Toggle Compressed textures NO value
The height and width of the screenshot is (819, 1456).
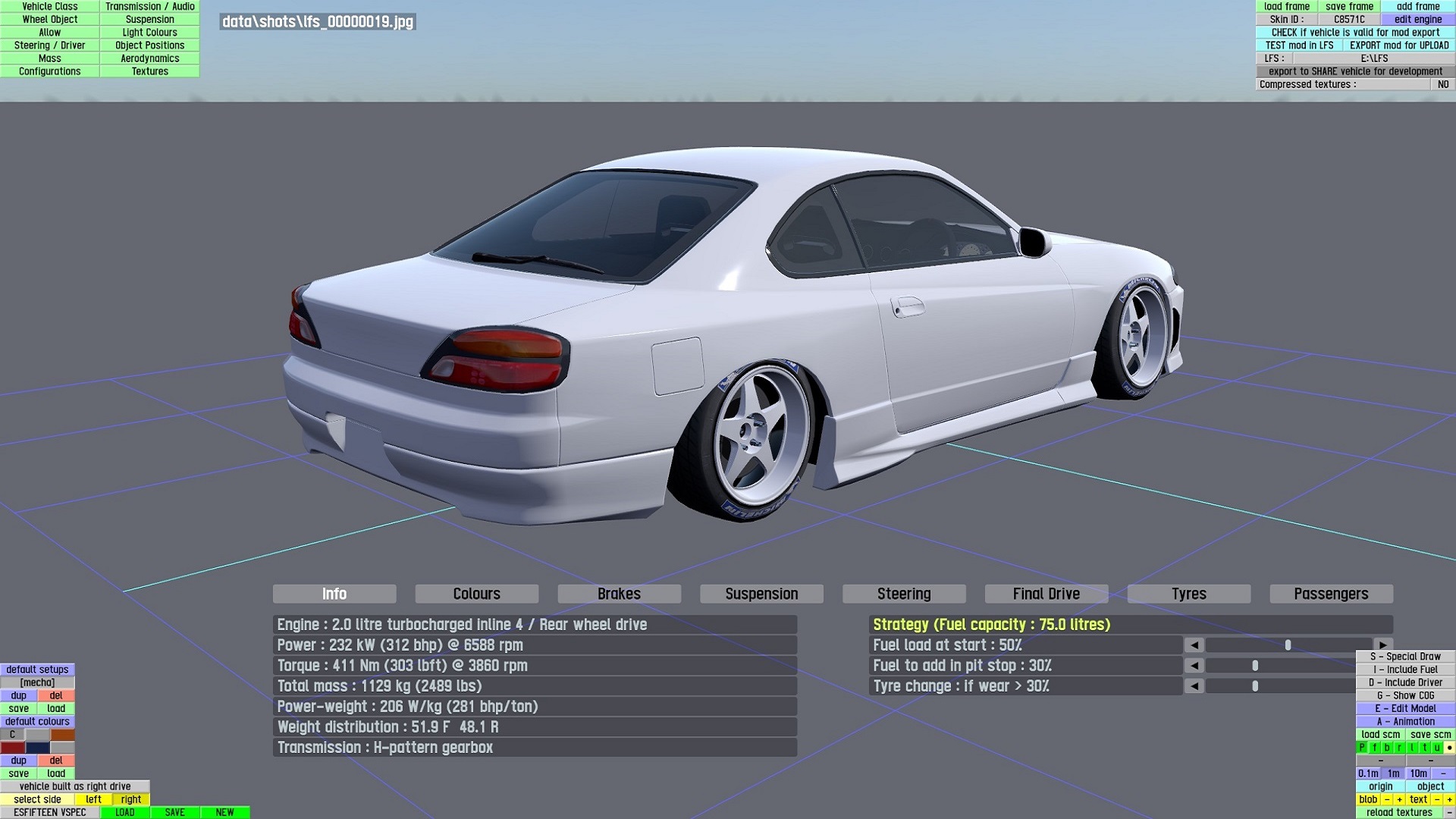tap(1442, 84)
